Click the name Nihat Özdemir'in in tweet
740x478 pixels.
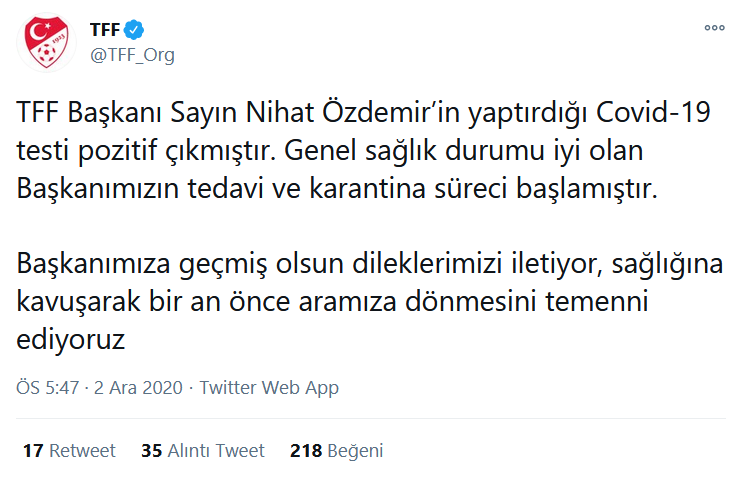353,112
